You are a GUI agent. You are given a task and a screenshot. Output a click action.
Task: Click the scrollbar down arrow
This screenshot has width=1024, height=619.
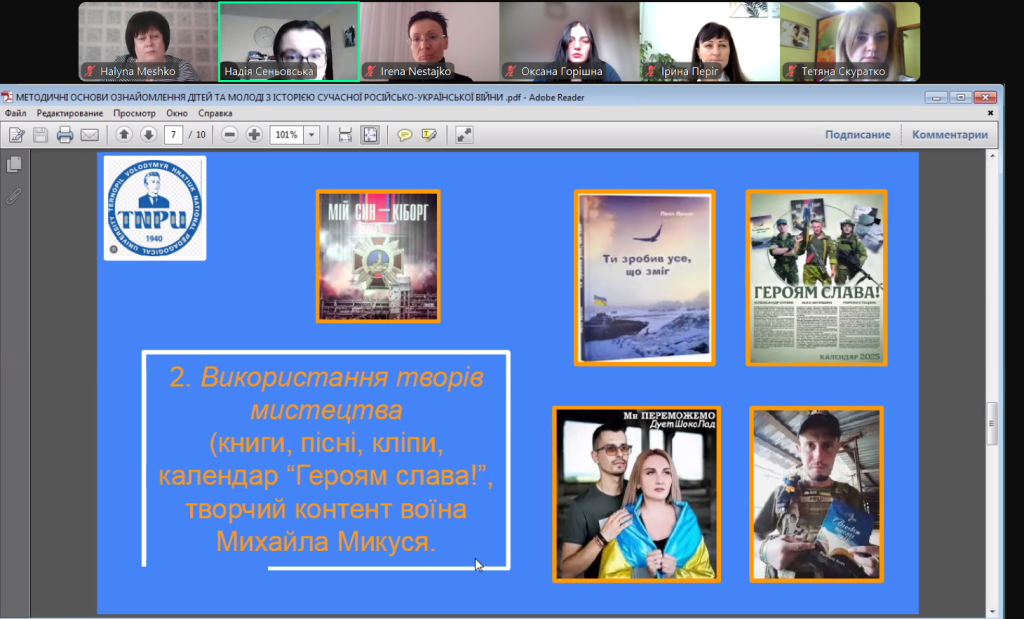[993, 611]
